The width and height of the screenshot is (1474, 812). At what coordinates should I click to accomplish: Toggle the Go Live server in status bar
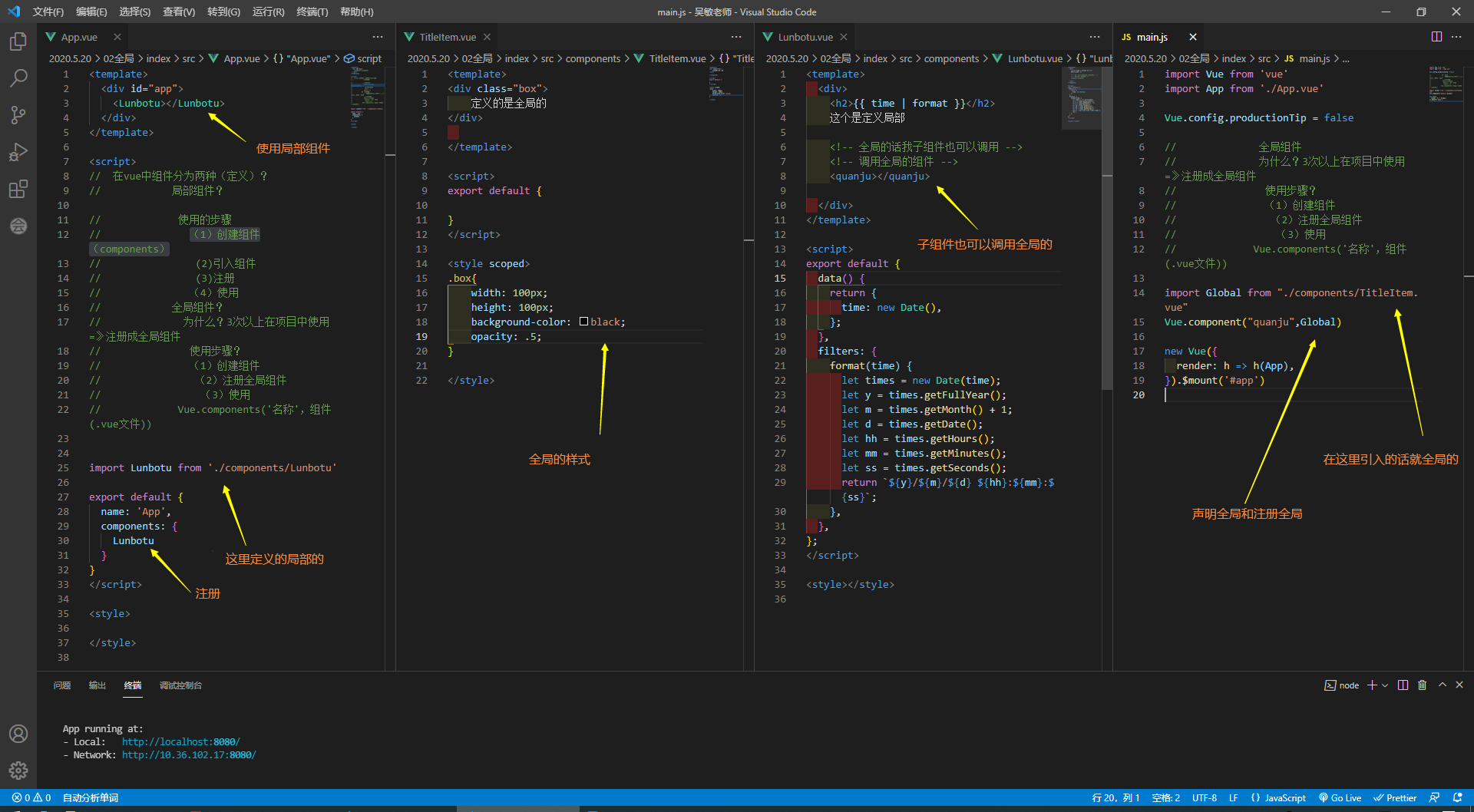coord(1340,798)
